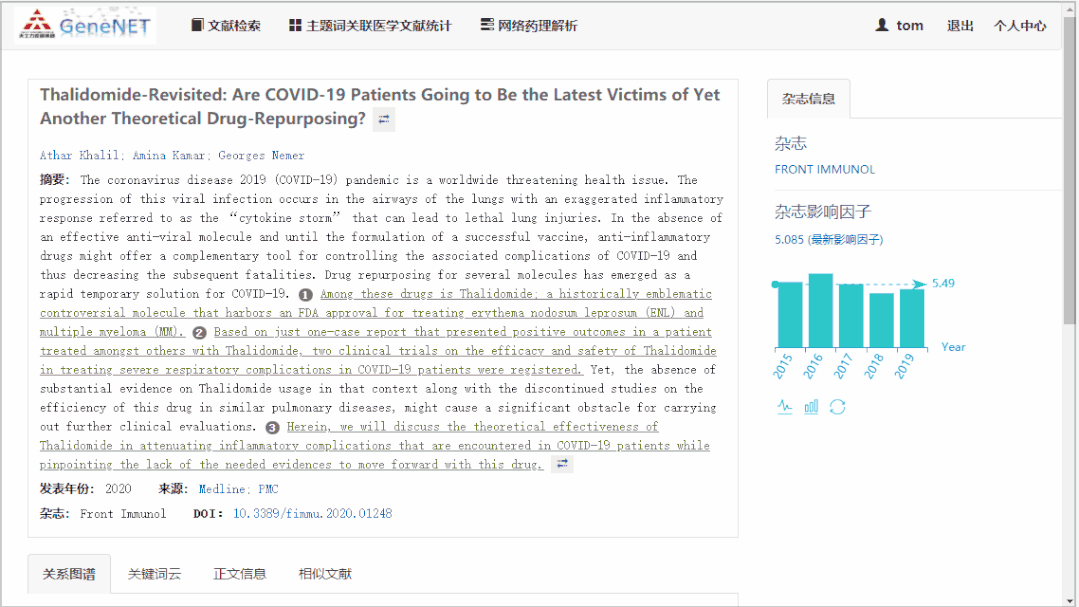Click publication year 2020

pyautogui.click(x=118, y=489)
